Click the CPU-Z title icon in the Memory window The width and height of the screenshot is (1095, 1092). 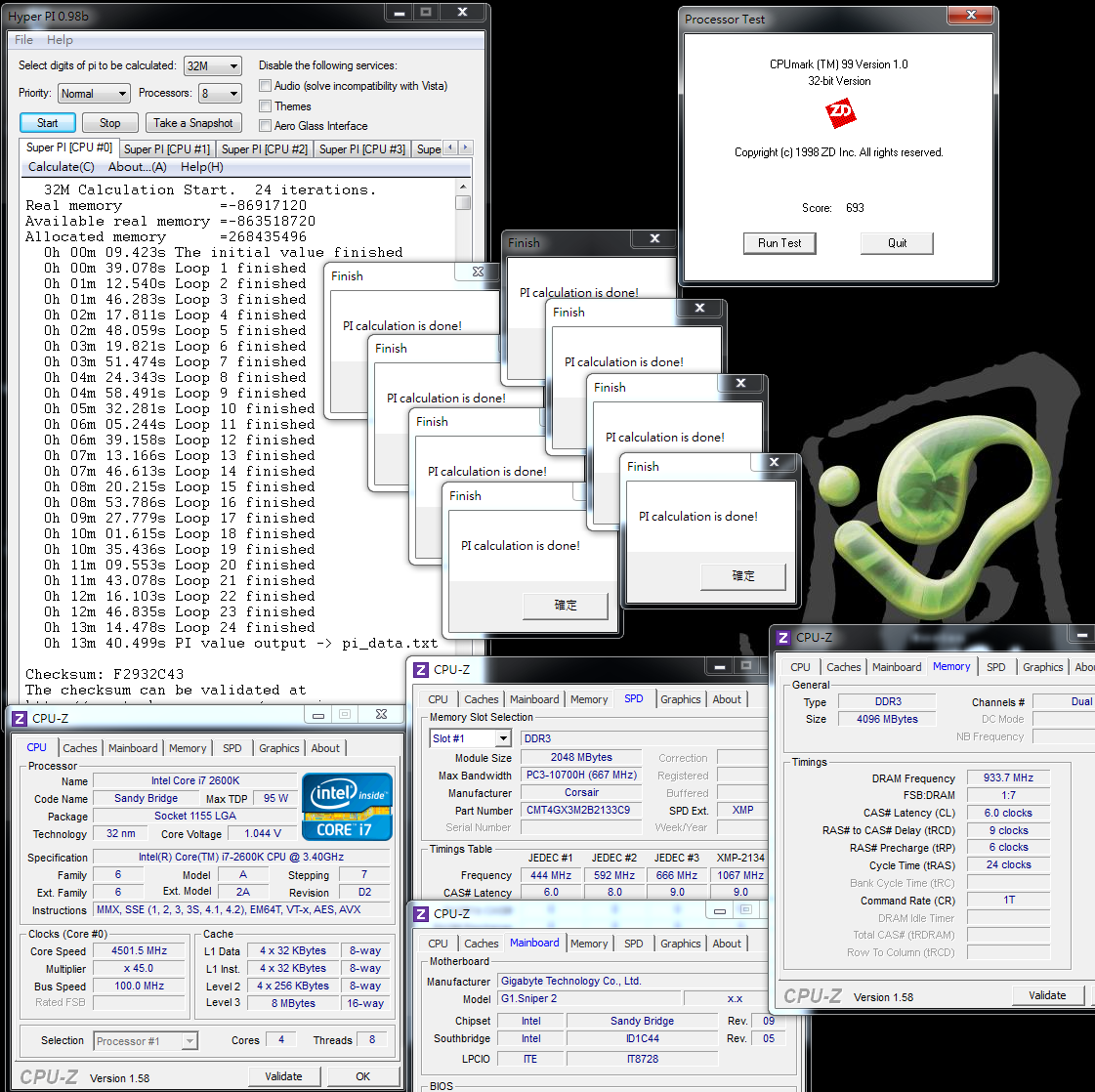coord(783,638)
